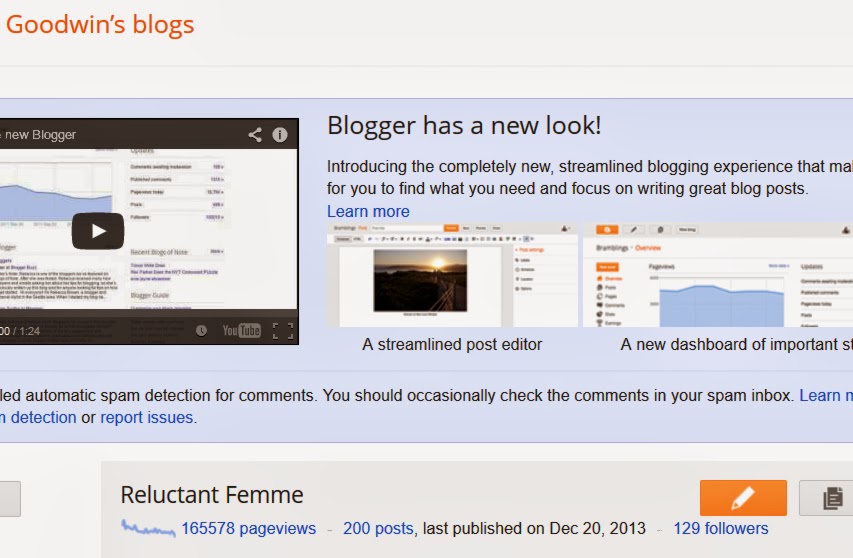Image resolution: width=853 pixels, height=558 pixels.
Task: Open the video on YouTube logo
Action: [x=242, y=331]
